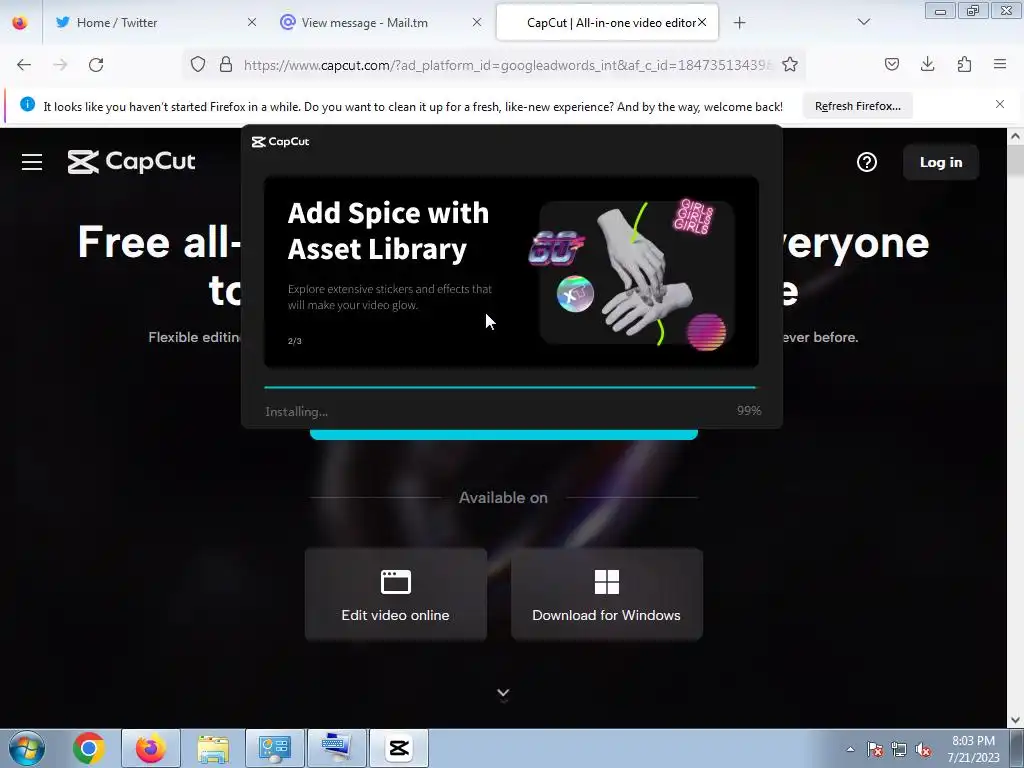The height and width of the screenshot is (768, 1024).
Task: Click the CapCut installer taskbar icon
Action: (399, 748)
